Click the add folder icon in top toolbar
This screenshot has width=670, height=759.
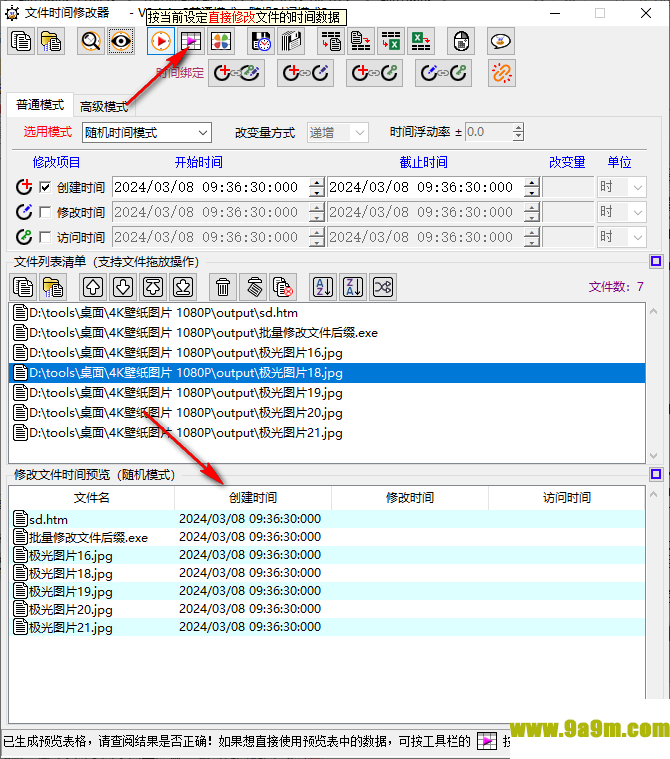click(51, 41)
